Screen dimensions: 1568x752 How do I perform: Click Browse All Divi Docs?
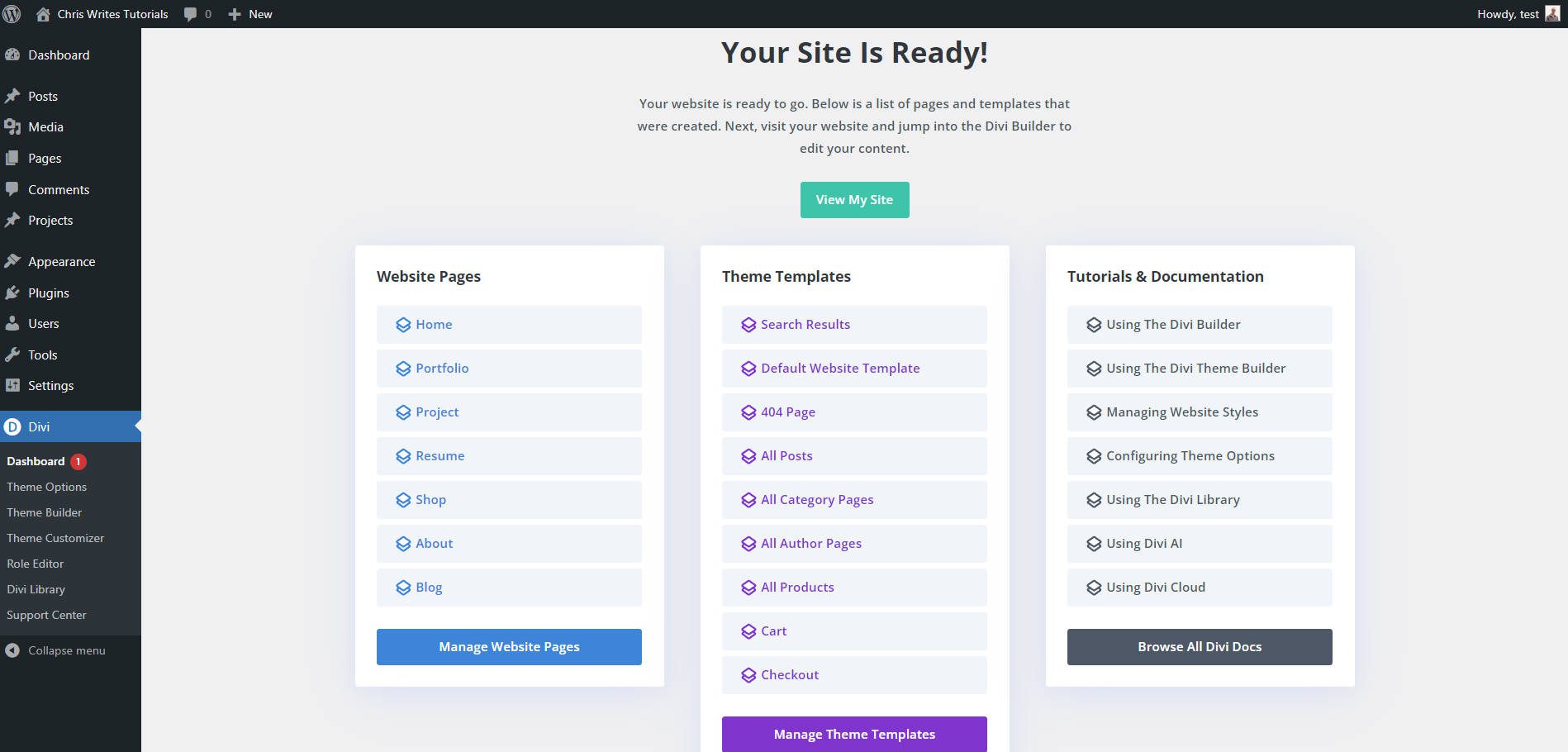[x=1199, y=646]
